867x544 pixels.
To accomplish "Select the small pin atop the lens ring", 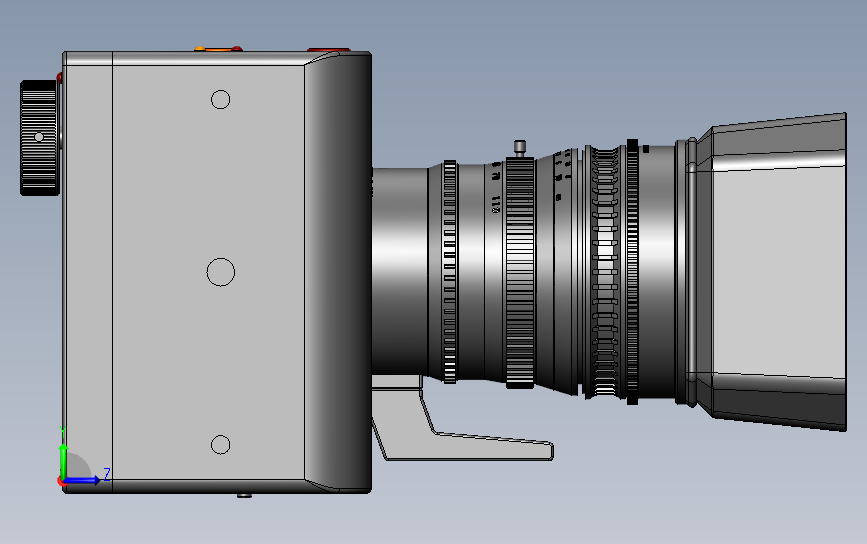I will (x=520, y=148).
